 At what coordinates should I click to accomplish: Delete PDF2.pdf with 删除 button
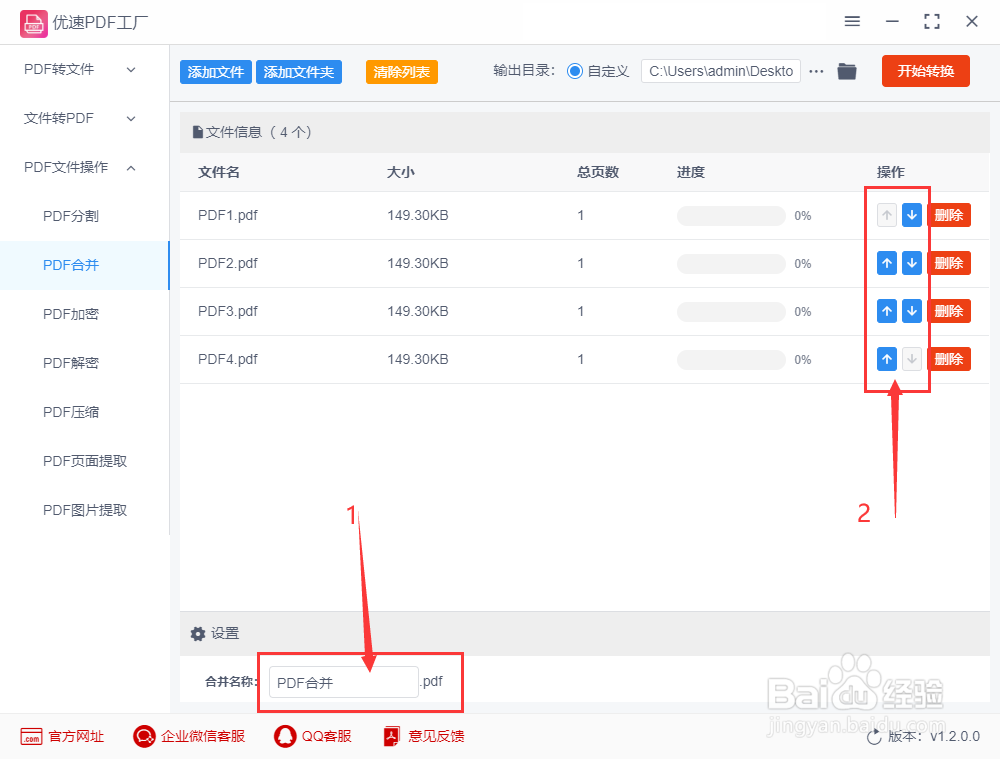(x=948, y=263)
